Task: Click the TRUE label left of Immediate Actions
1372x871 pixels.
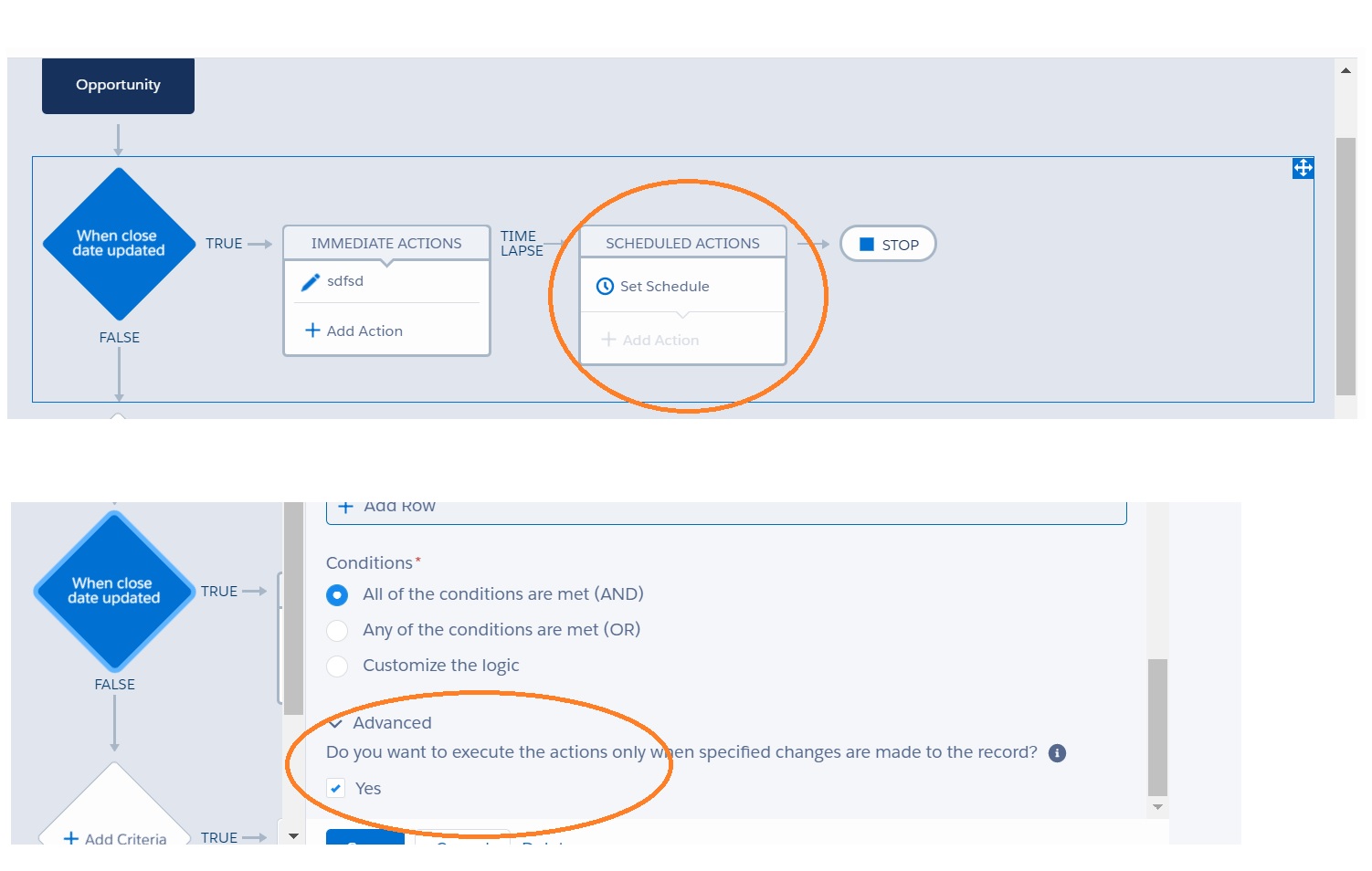Action: click(224, 244)
